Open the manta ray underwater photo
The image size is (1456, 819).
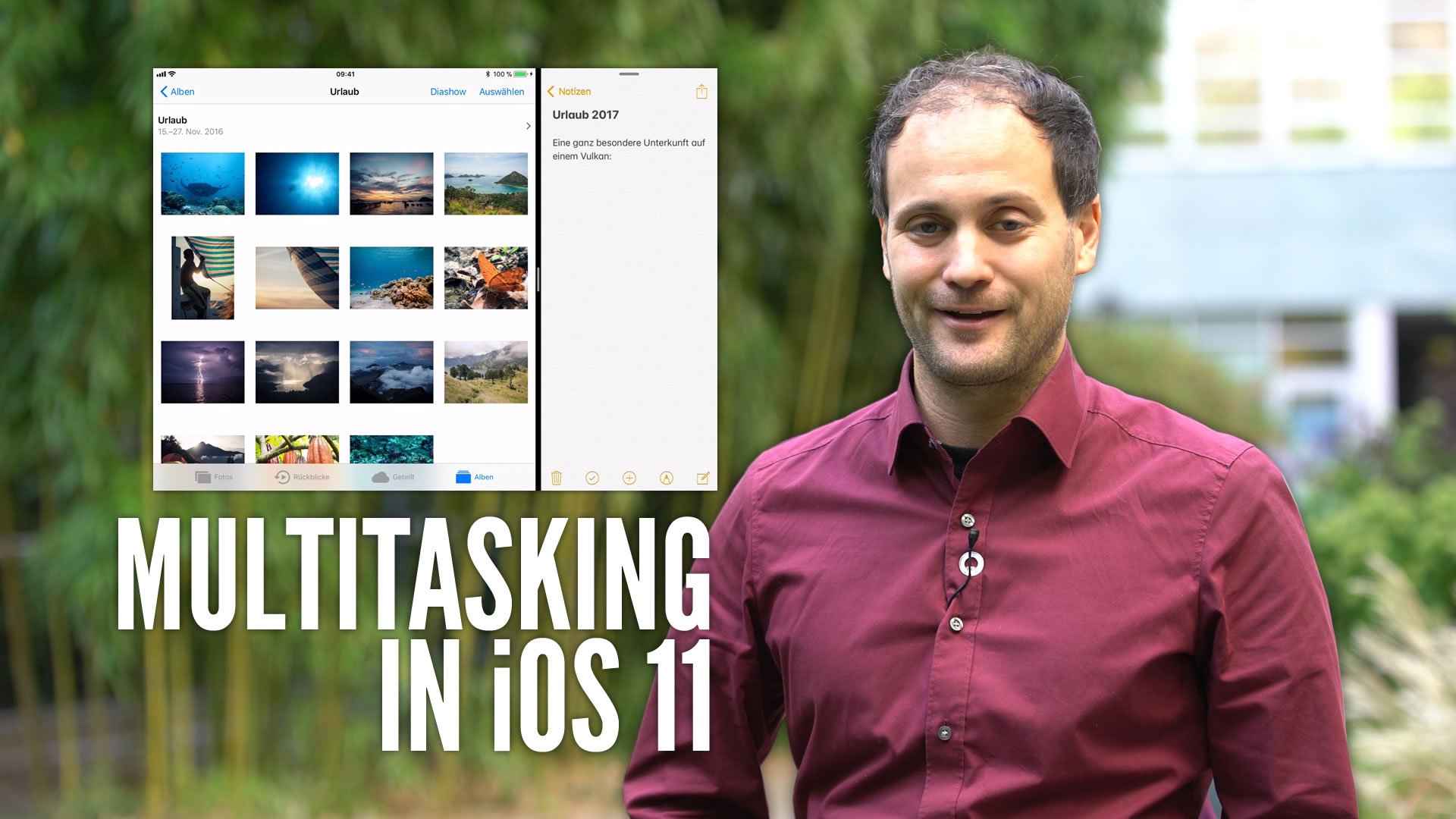(202, 184)
